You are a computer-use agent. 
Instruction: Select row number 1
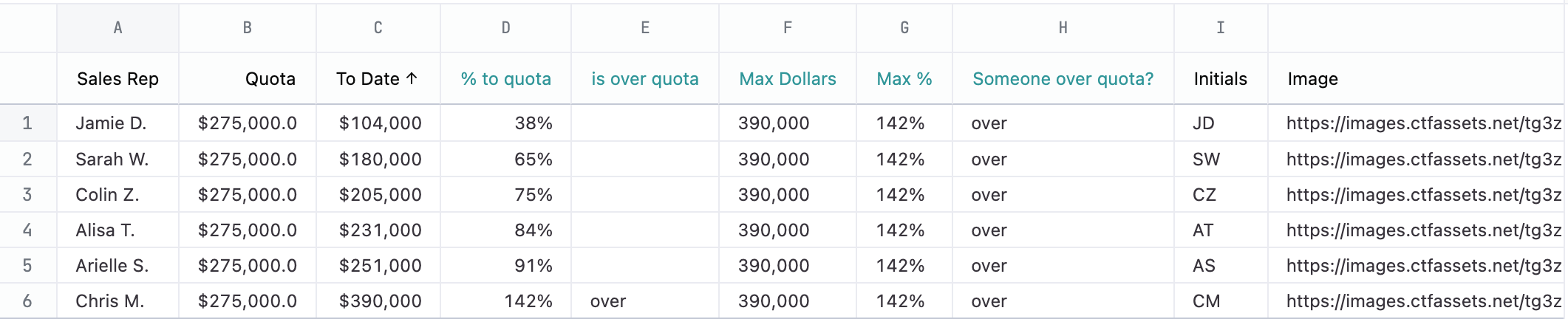point(28,123)
